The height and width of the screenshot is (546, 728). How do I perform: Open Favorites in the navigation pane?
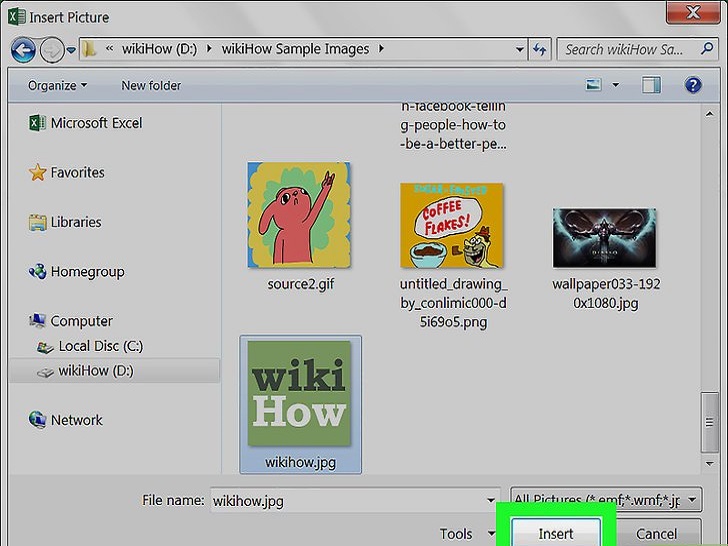77,172
